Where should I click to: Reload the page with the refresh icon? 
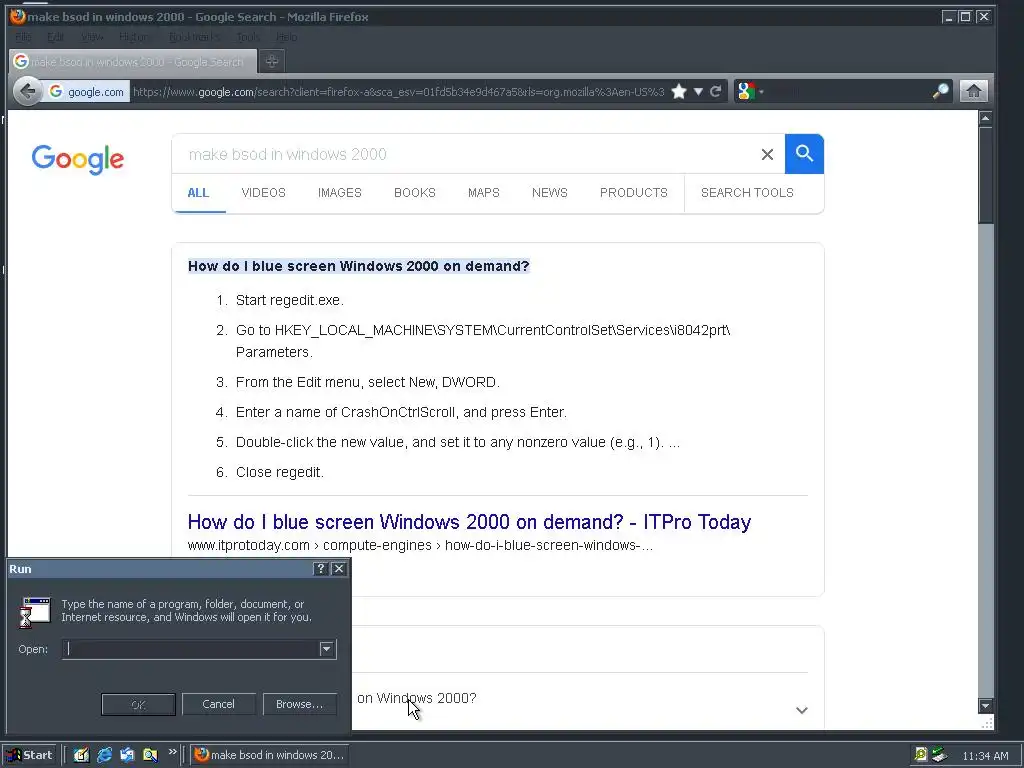(716, 91)
